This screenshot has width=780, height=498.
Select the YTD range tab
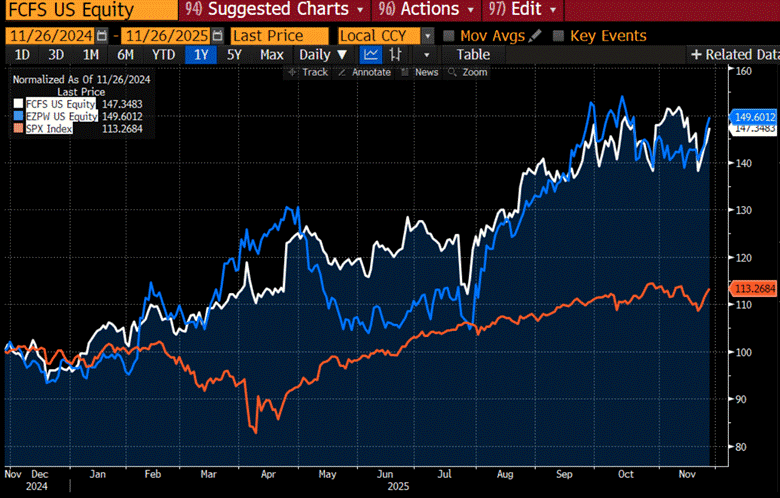coord(163,55)
